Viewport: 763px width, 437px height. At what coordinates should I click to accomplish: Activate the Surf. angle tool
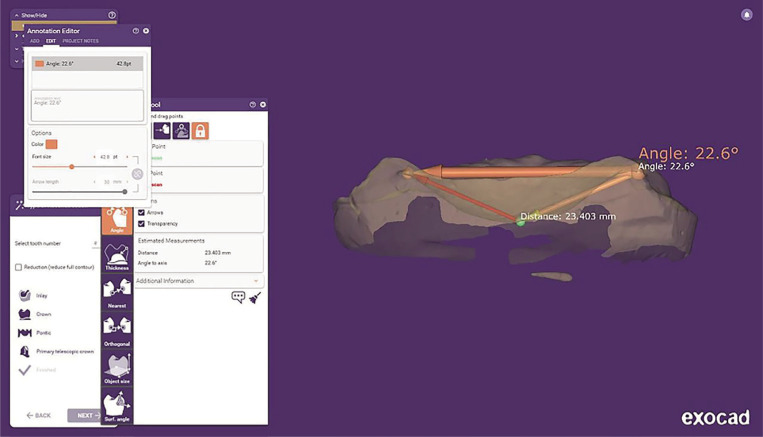pos(117,405)
